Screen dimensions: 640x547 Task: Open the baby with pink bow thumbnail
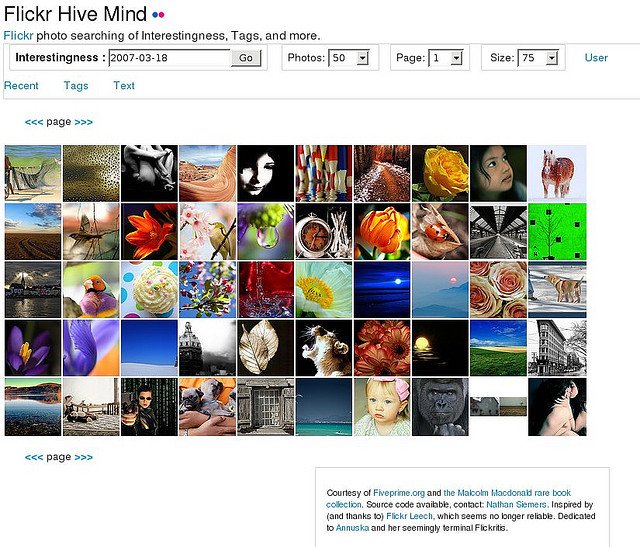(382, 407)
